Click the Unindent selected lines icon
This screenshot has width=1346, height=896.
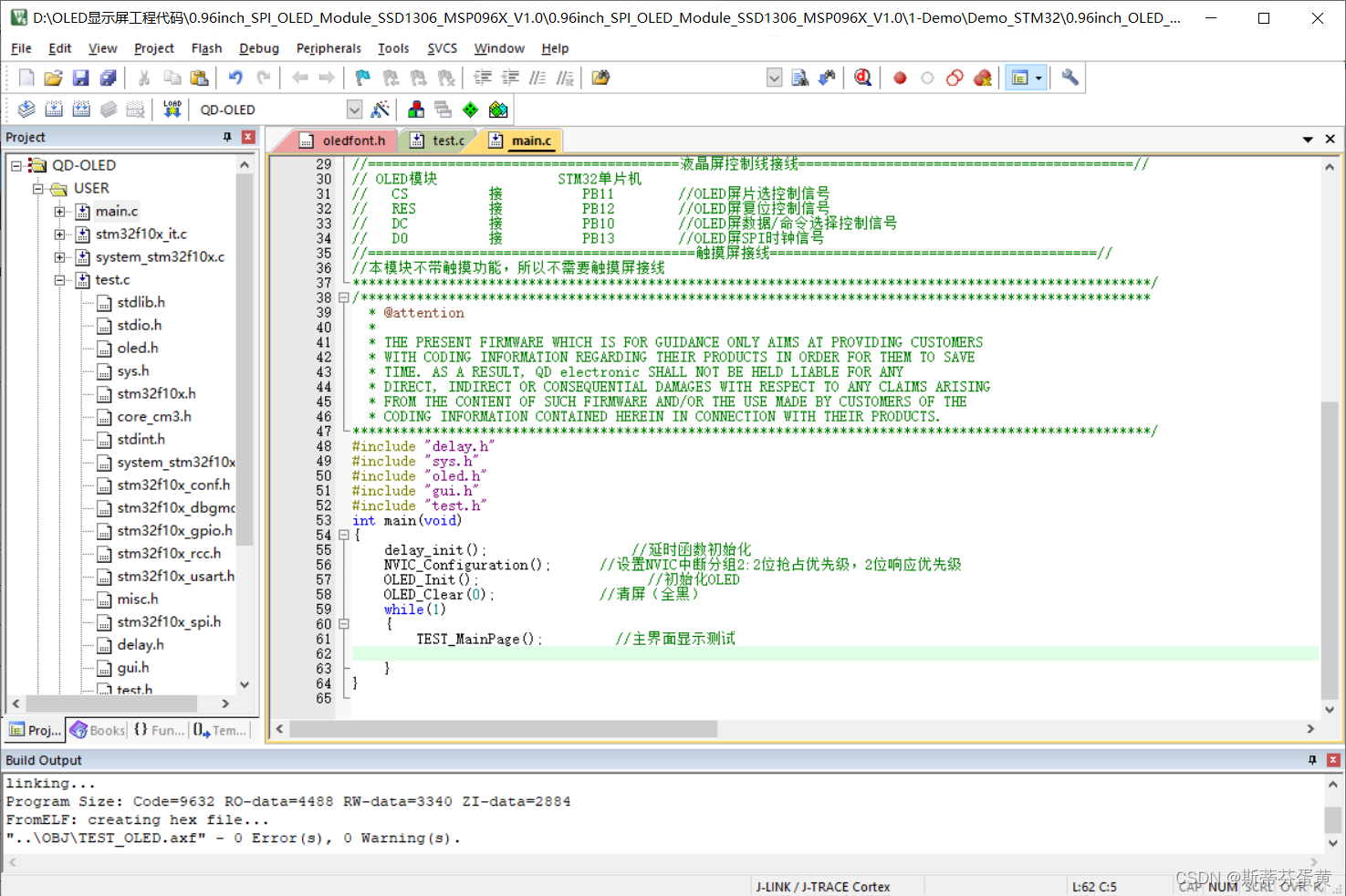(510, 78)
